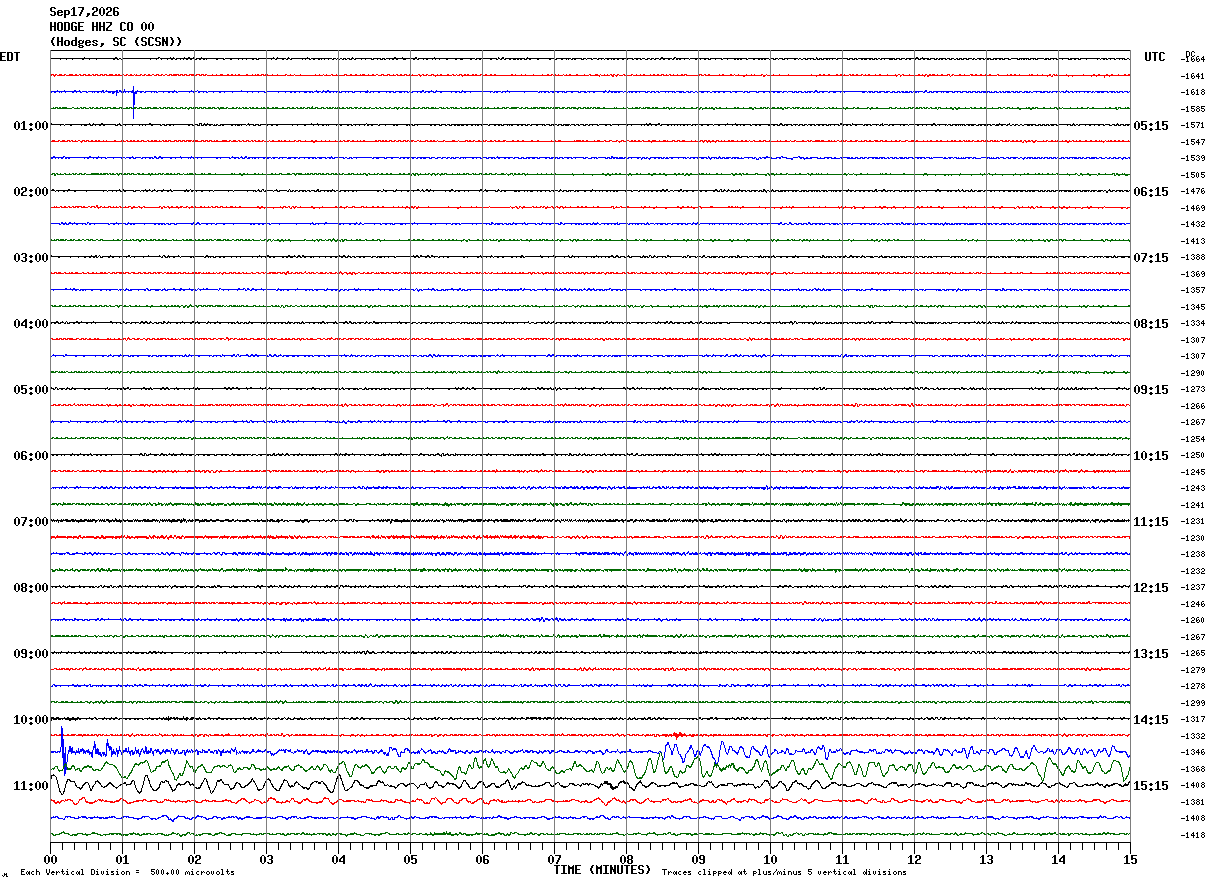
Task: Click the large blue spike after the 10:00 trace
Action: click(x=63, y=750)
